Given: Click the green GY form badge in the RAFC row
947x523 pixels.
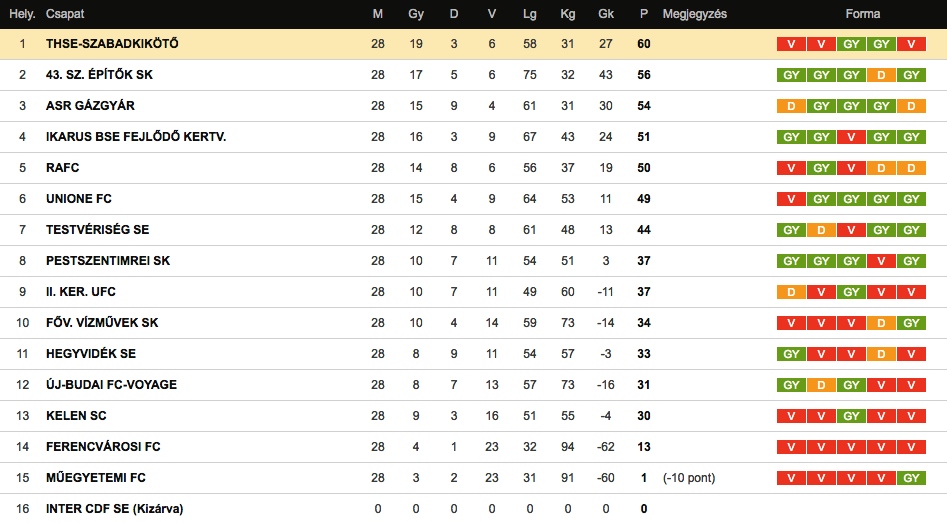Looking at the screenshot, I should point(821,168).
